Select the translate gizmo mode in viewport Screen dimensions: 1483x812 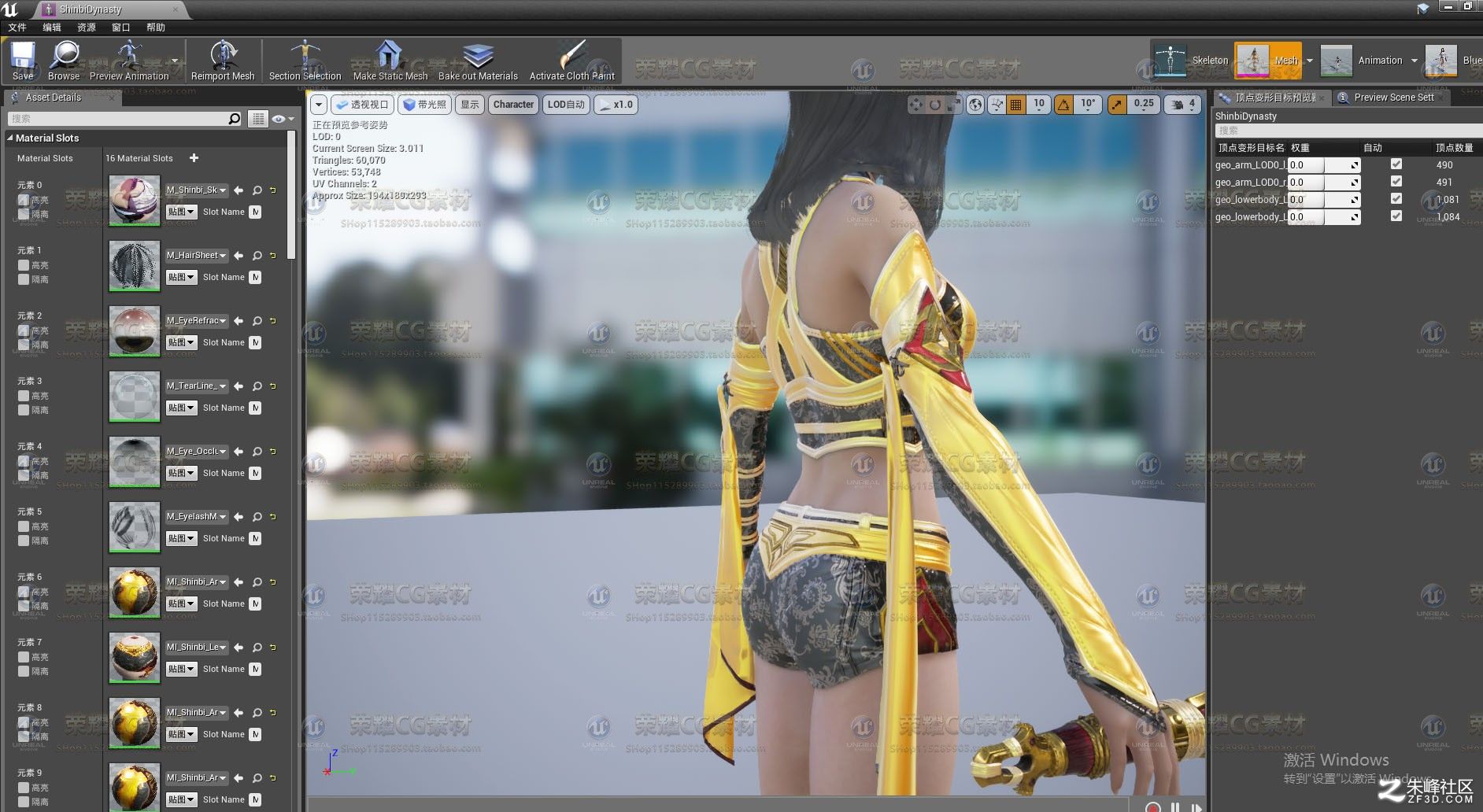[x=915, y=105]
